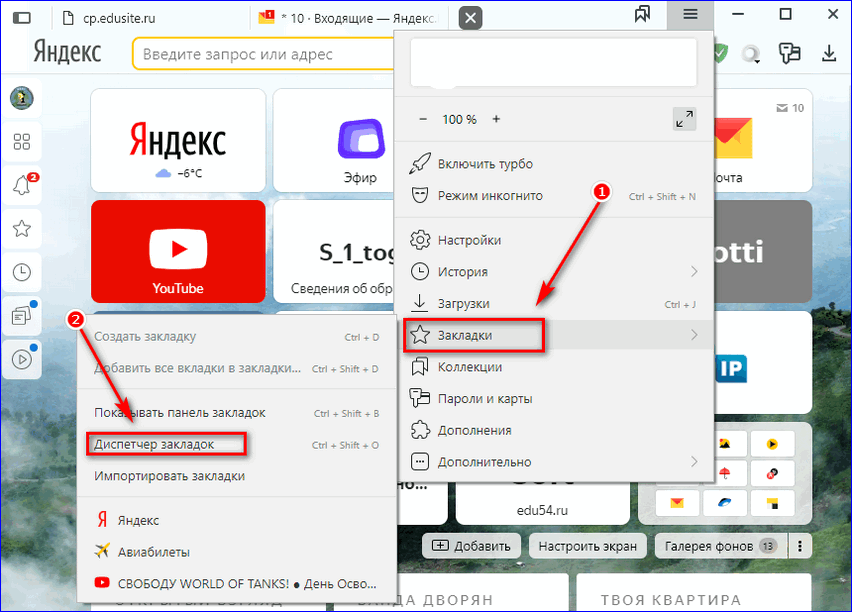Open the services grid icon in sidebar
The width and height of the screenshot is (852, 612).
point(21,142)
